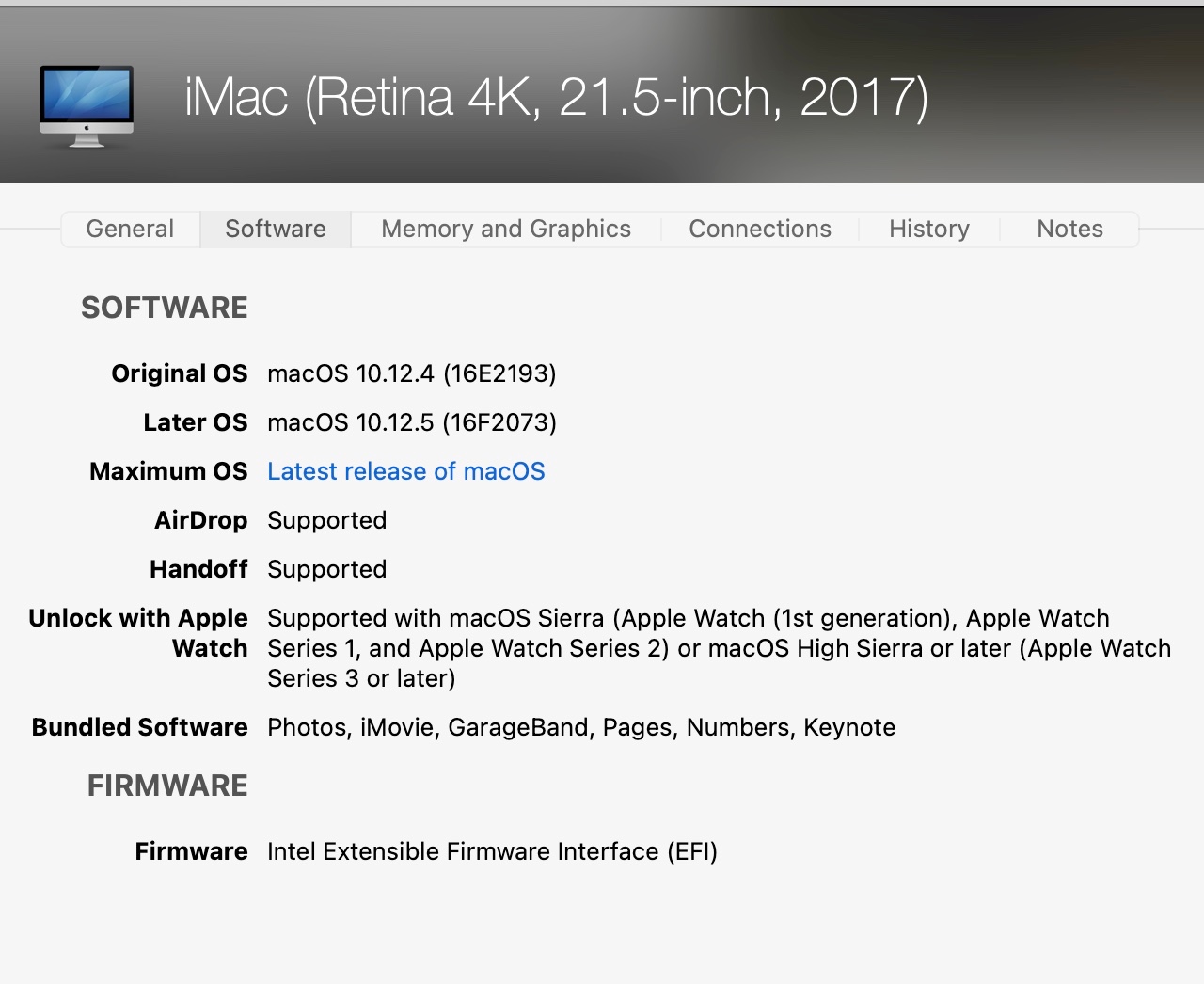Follow the Latest release of macOS link
1204x984 pixels.
(406, 471)
